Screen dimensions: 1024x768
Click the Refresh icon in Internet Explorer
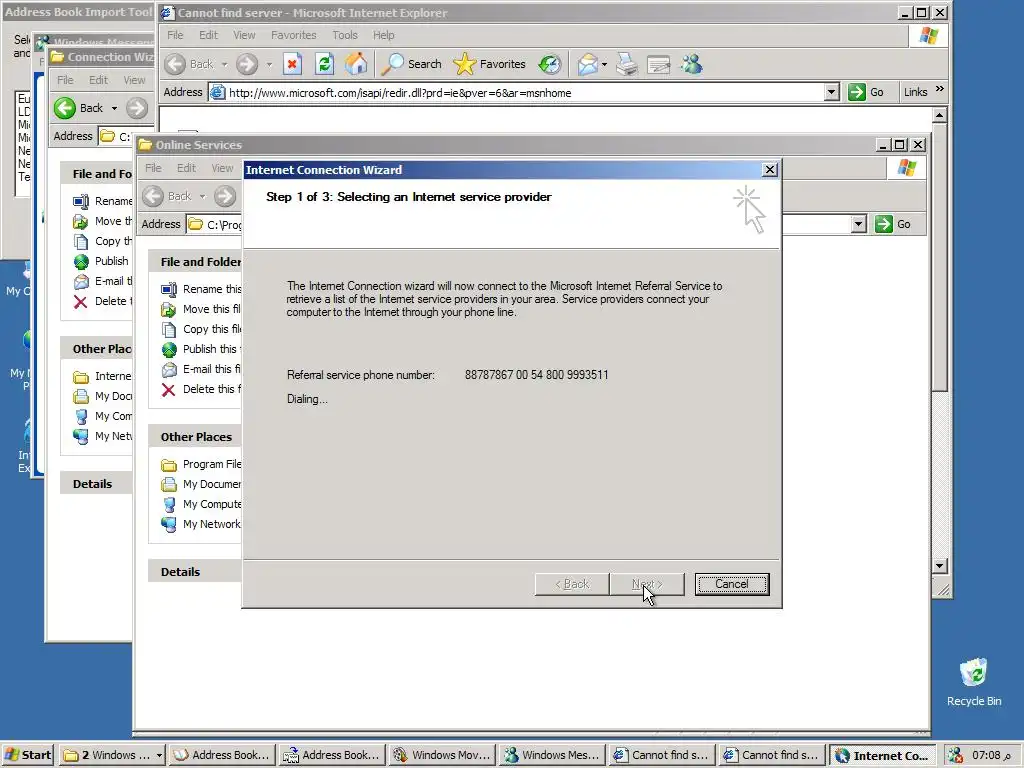coord(324,64)
